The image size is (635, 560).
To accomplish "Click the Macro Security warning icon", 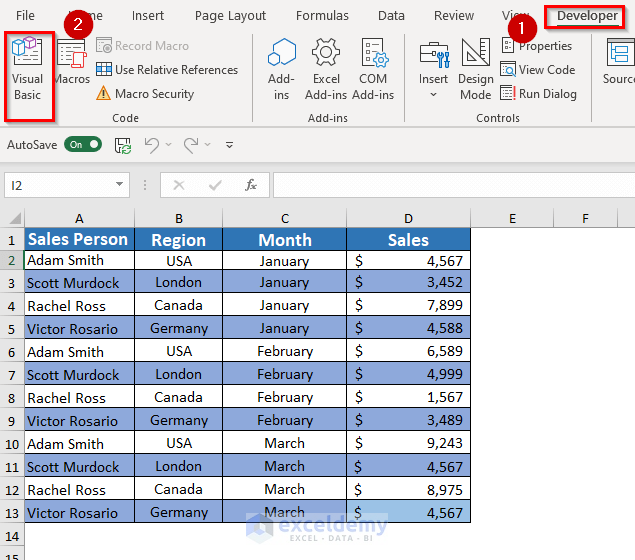I will click(104, 94).
